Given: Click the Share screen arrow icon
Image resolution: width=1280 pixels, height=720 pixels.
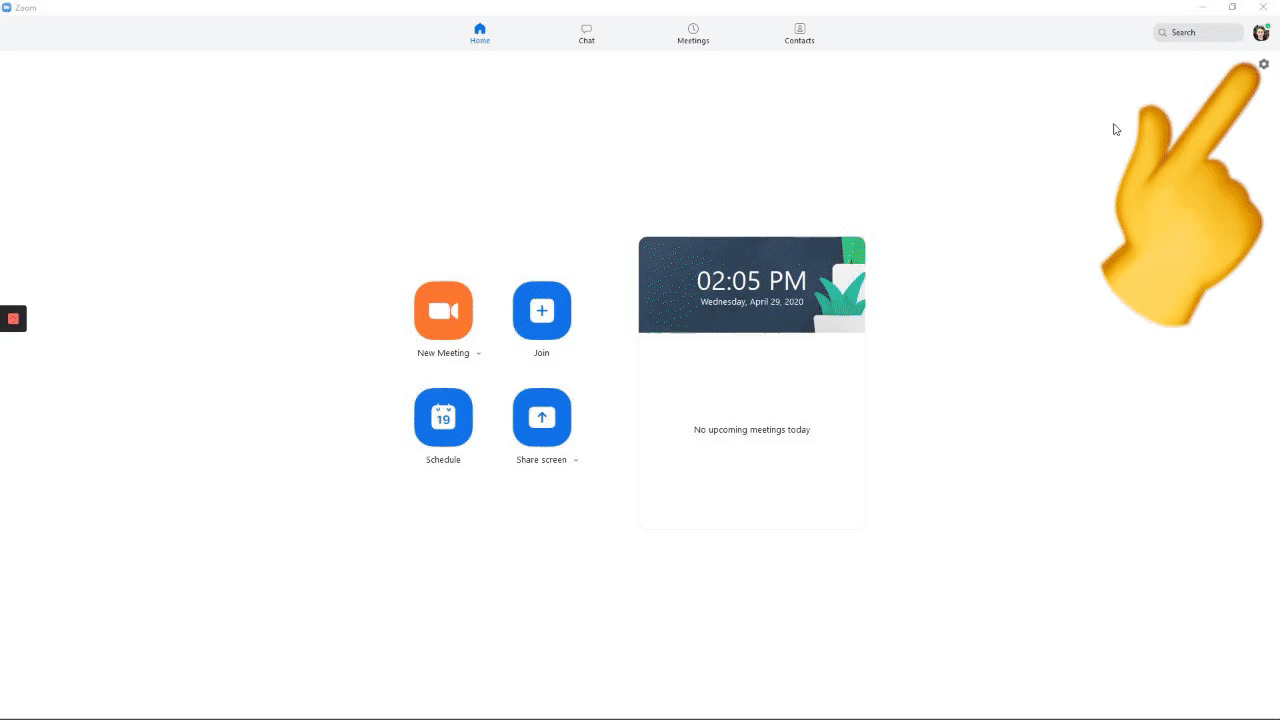Looking at the screenshot, I should 542,417.
